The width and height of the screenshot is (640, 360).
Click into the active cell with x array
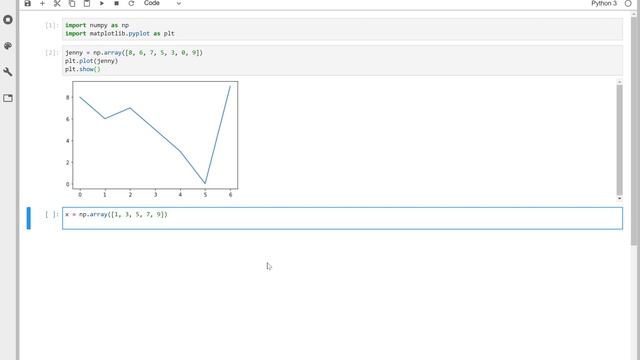[342, 218]
